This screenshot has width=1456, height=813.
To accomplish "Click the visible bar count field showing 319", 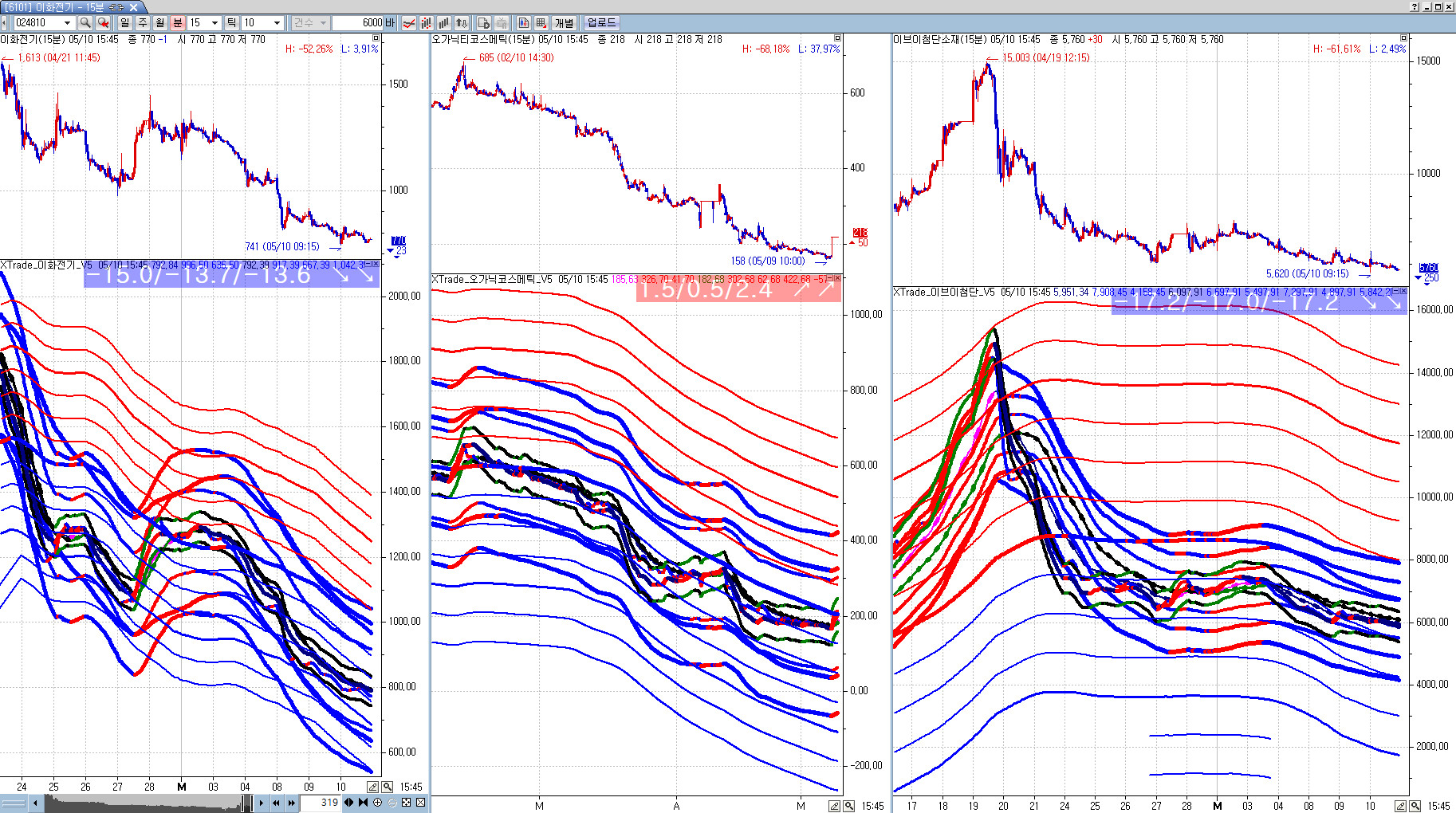I will 321,803.
